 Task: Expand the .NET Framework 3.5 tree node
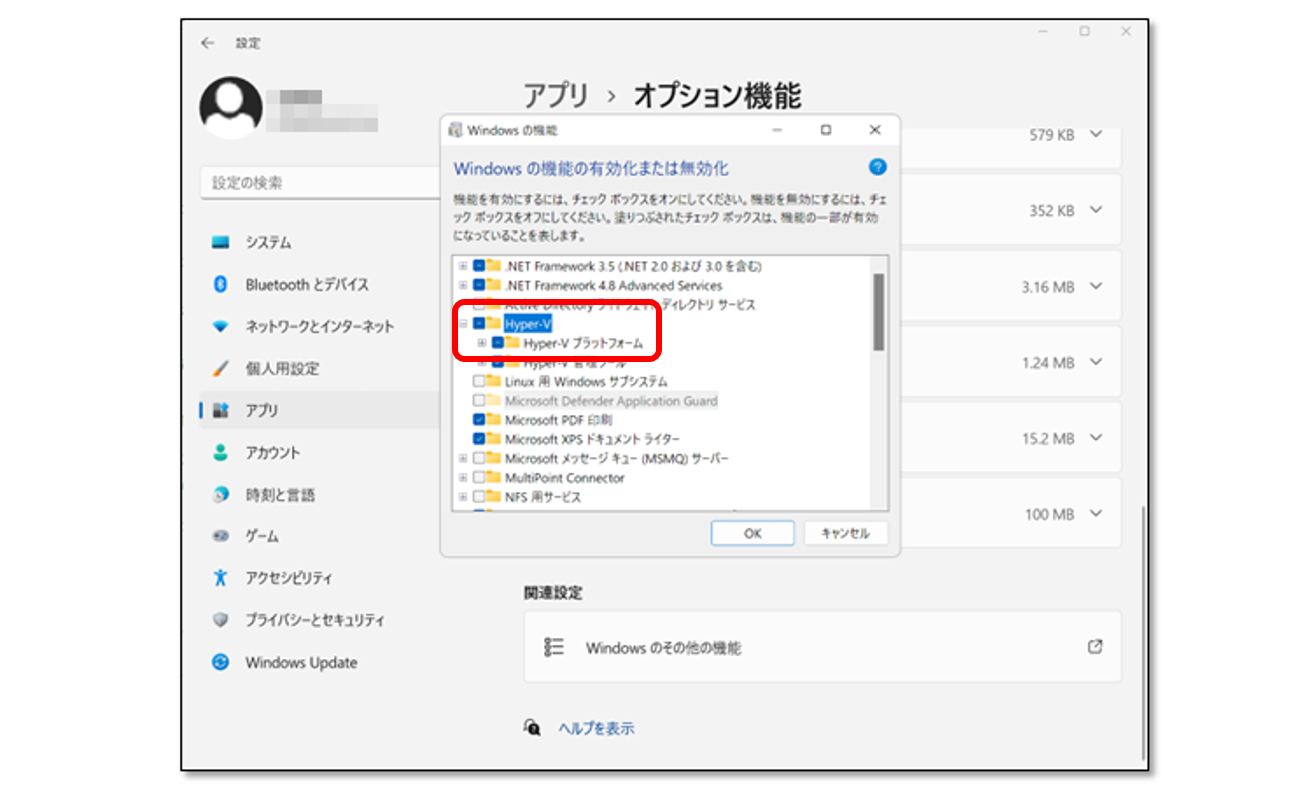coord(463,266)
